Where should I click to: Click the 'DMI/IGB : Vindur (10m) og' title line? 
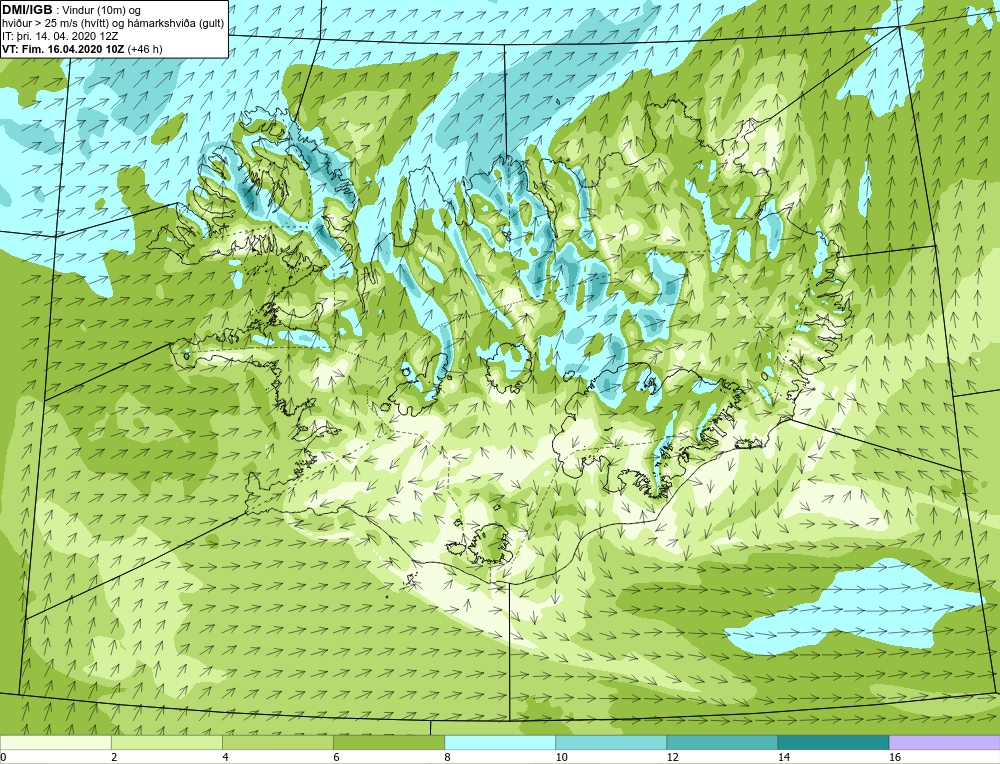71,10
